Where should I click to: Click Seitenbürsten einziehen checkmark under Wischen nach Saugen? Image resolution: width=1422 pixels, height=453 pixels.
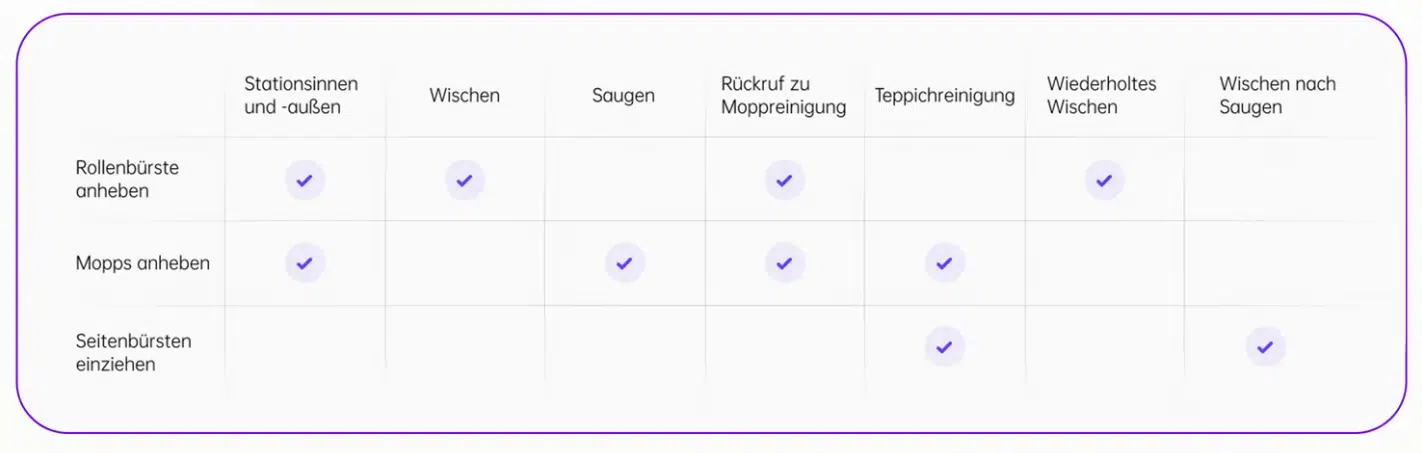pyautogui.click(x=1265, y=347)
